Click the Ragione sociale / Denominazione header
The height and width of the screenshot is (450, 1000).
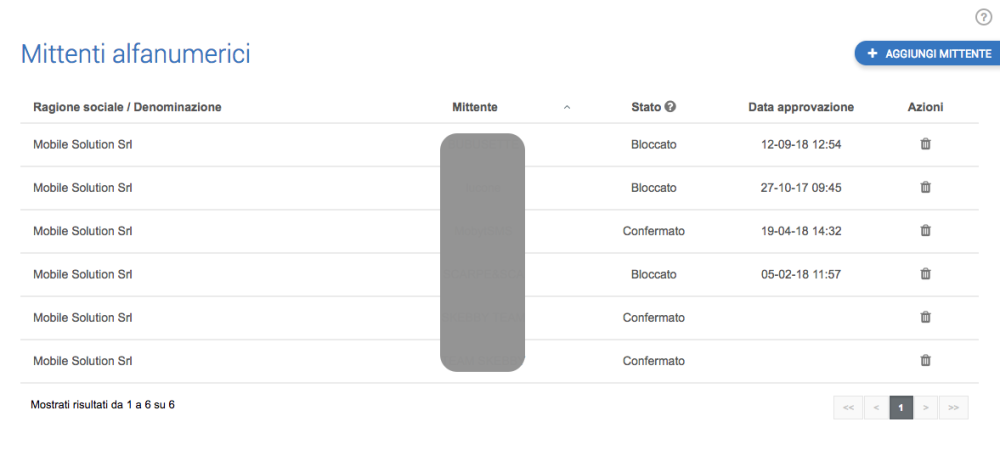click(127, 107)
